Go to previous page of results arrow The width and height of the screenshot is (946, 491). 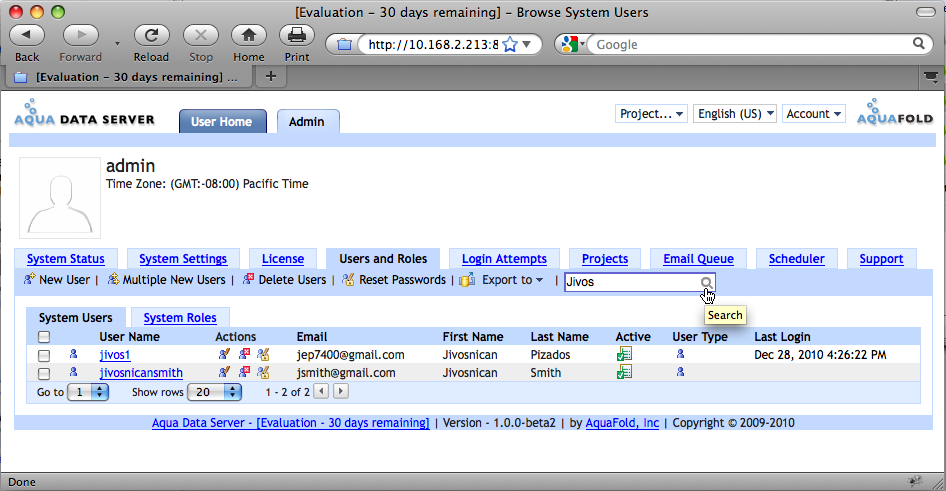(322, 391)
